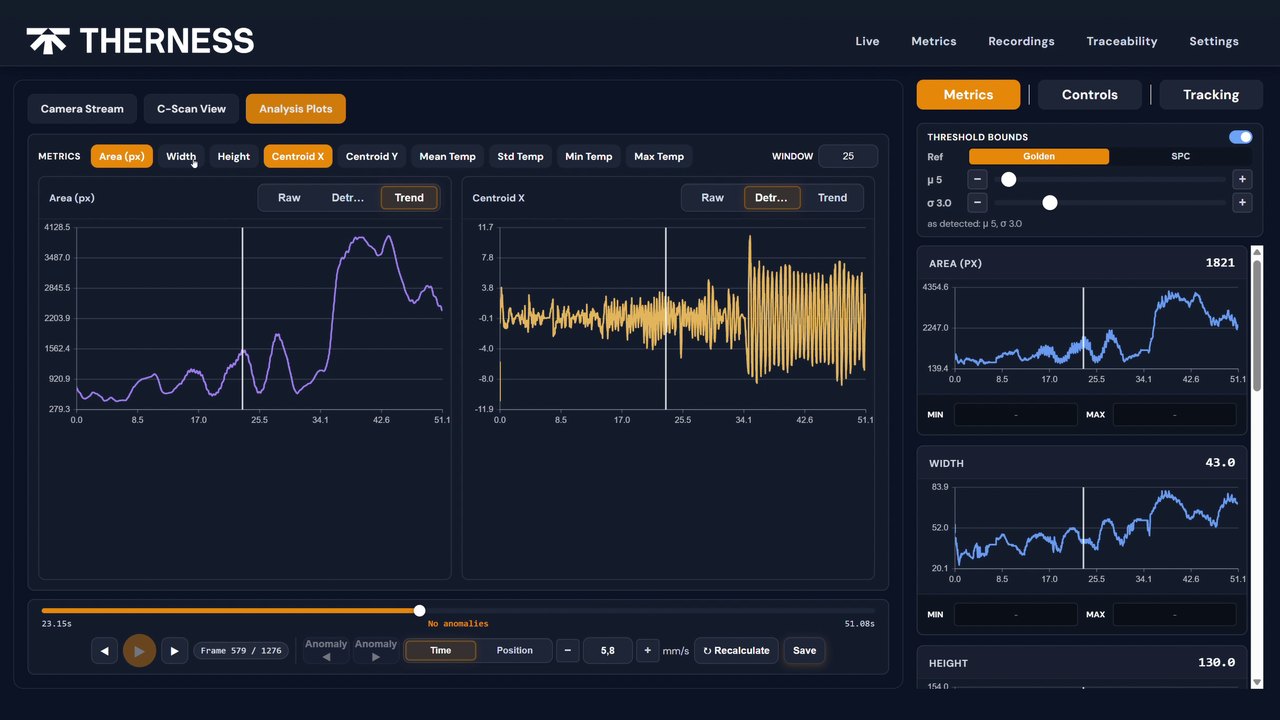Switch to Camera Stream tab
The height and width of the screenshot is (720, 1280).
pyautogui.click(x=82, y=109)
